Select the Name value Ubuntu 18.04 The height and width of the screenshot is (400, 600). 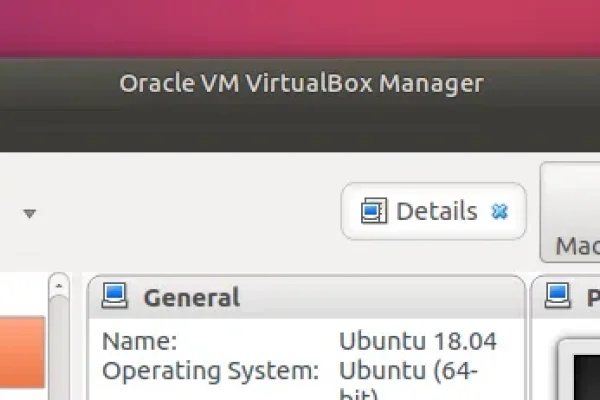pos(417,341)
